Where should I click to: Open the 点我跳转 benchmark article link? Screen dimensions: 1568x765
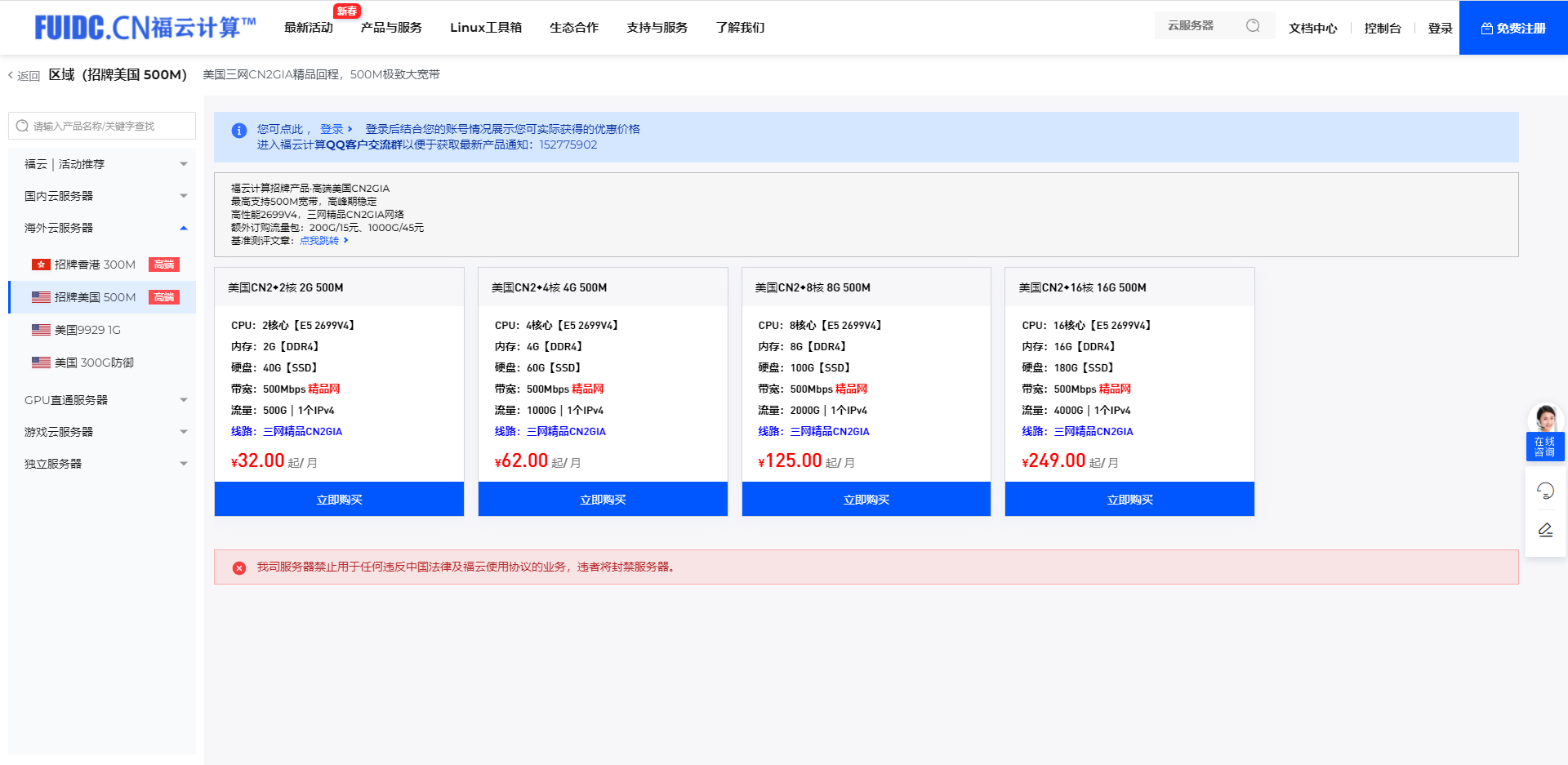[323, 241]
